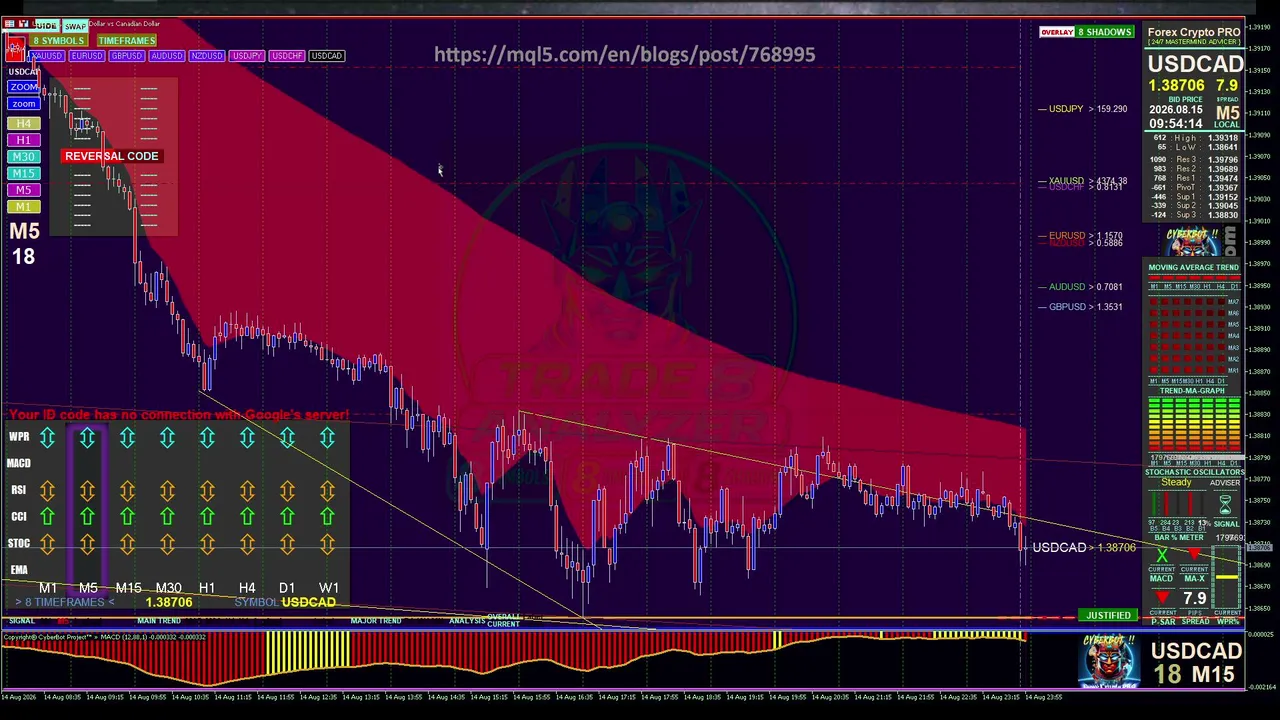The image size is (1280, 720).
Task: Click the candlestick chart icon
Action: pyautogui.click(x=14, y=48)
